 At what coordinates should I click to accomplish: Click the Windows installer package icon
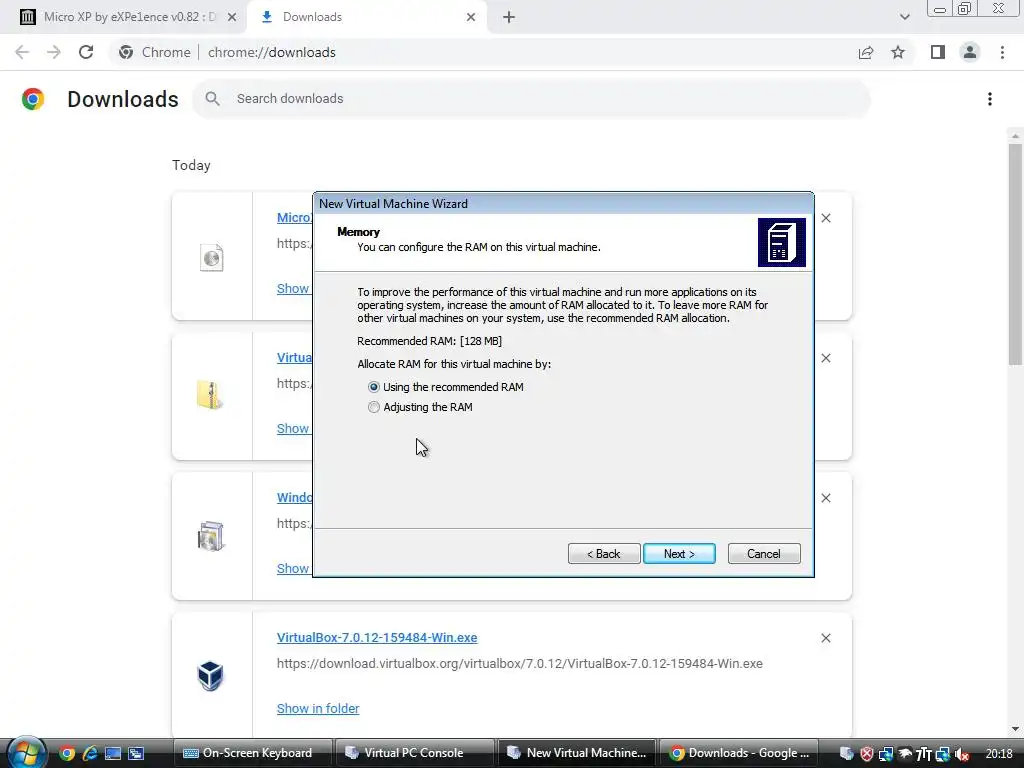tap(210, 536)
